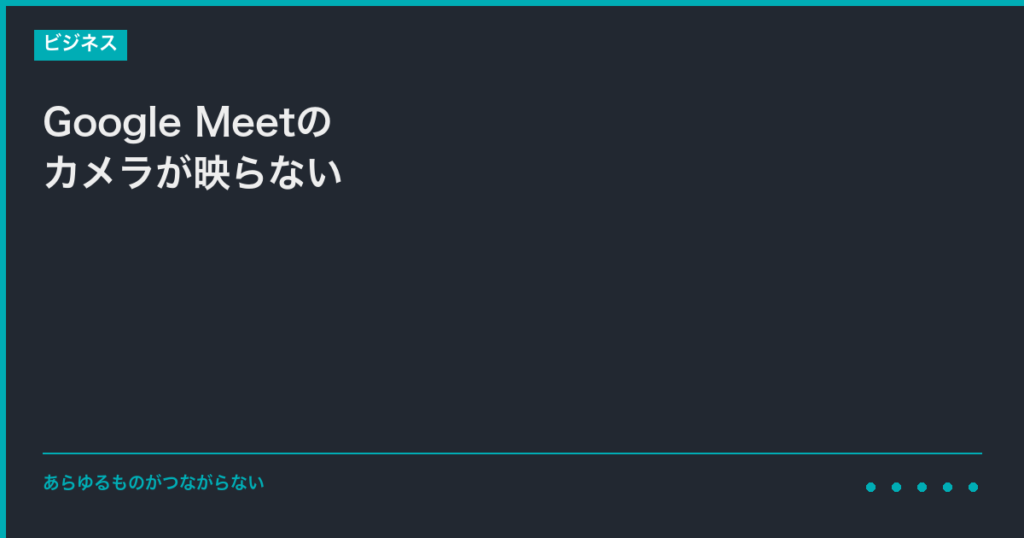Click the teal strip on the left edge
1024x538 pixels.
(3, 270)
